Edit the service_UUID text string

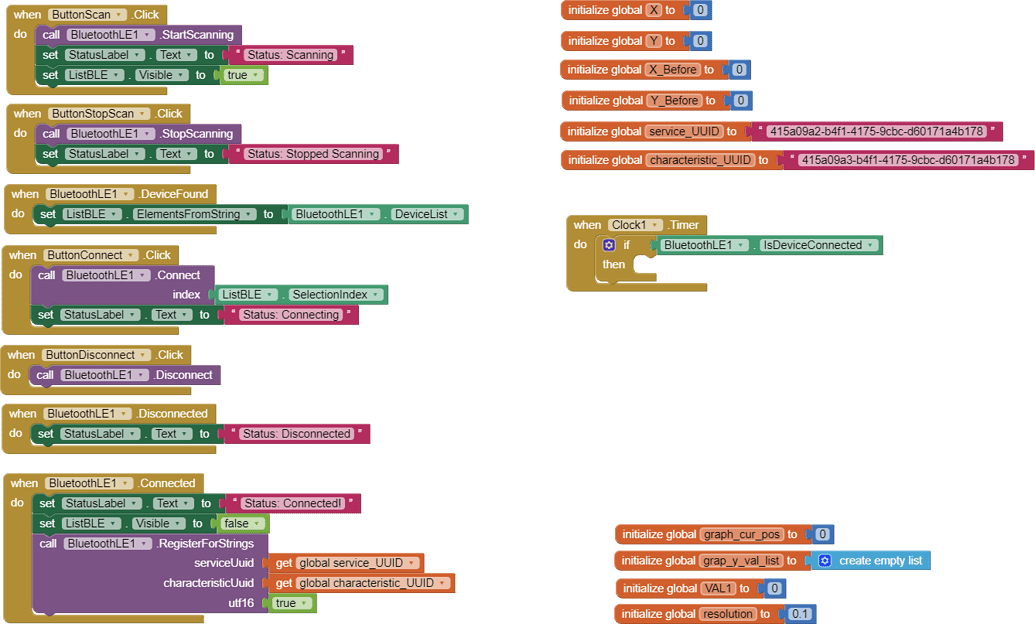click(876, 131)
